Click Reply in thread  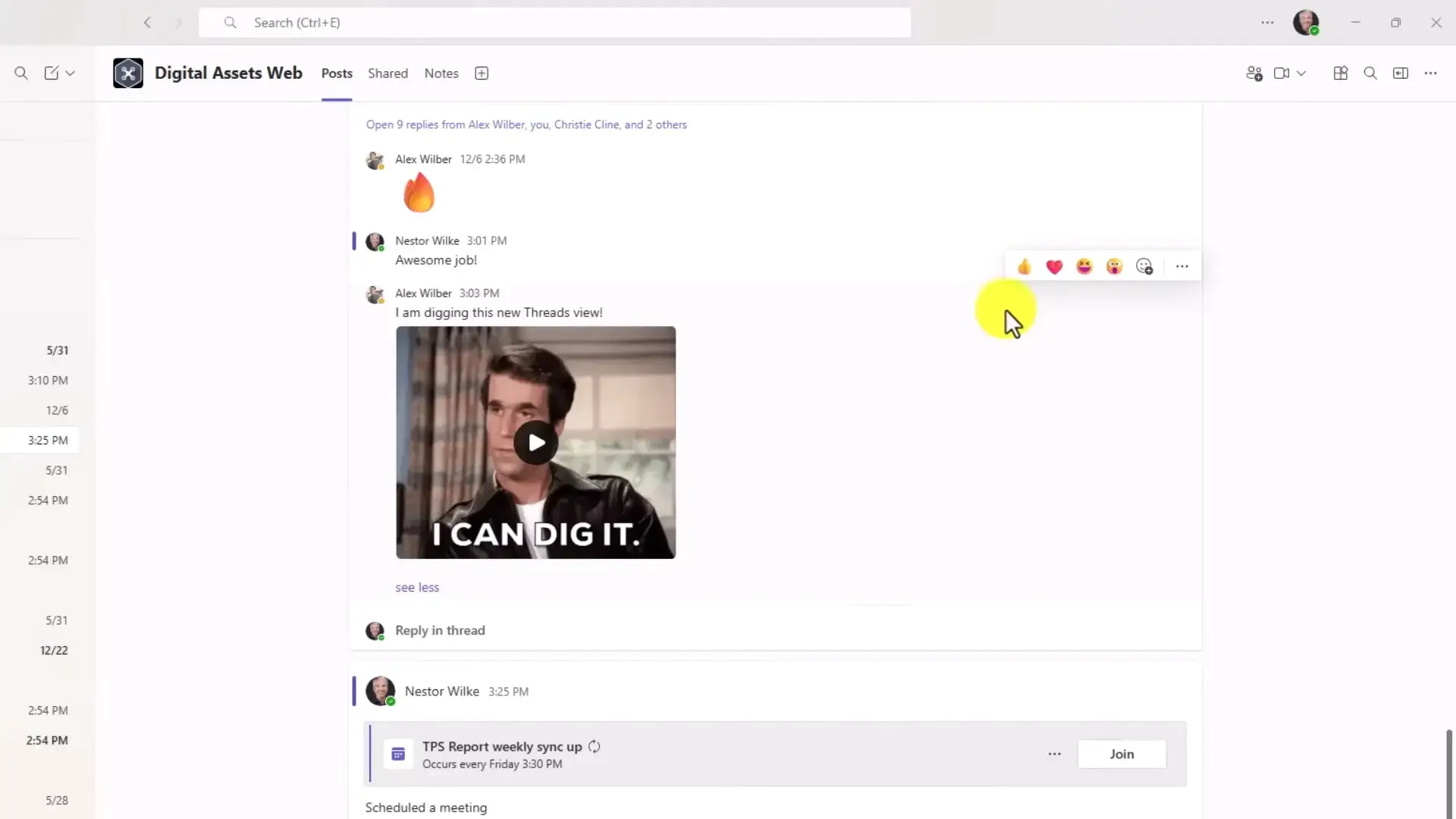tap(440, 630)
